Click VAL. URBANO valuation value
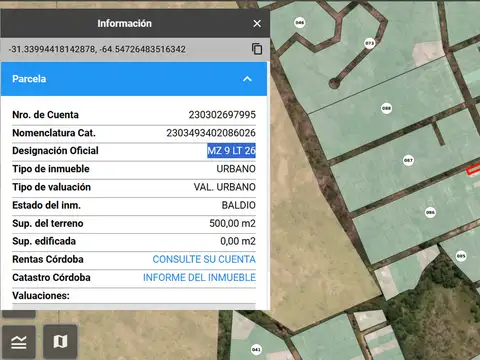This screenshot has width=480, height=360. coord(225,187)
